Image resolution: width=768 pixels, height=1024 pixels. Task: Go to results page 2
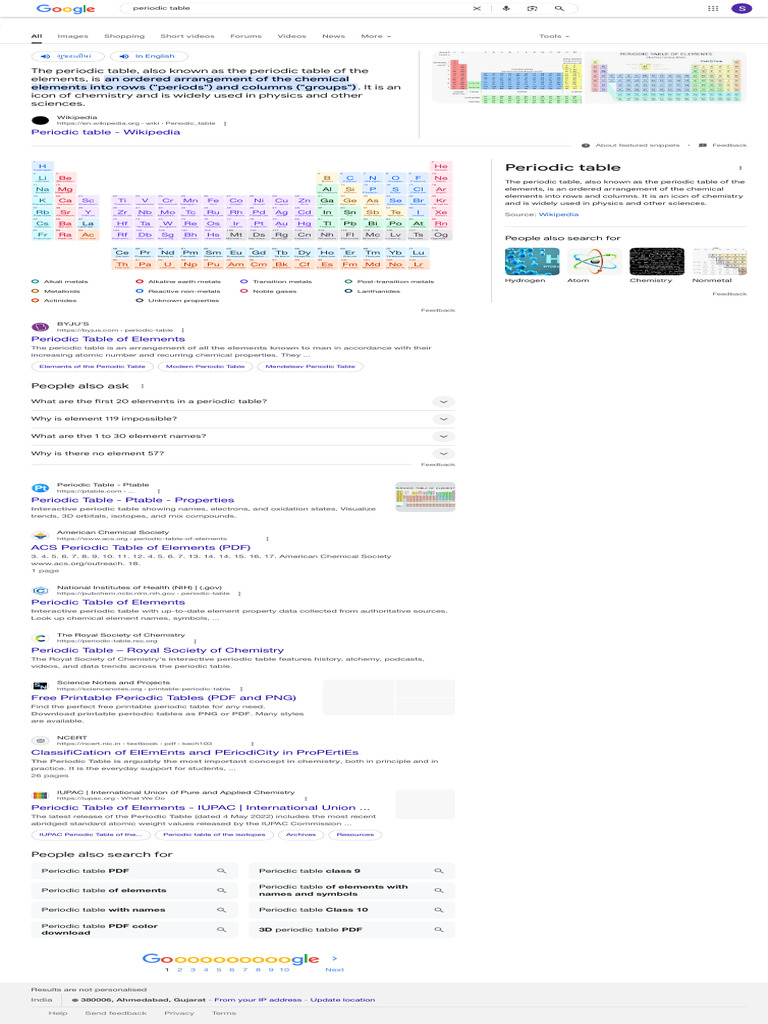point(180,970)
